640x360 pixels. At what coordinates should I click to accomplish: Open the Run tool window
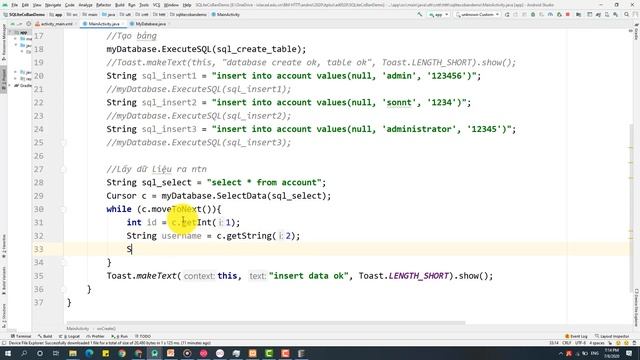coord(120,336)
